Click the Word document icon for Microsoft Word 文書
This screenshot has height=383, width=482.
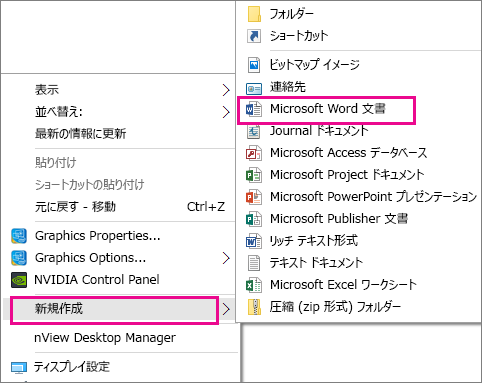tap(254, 109)
